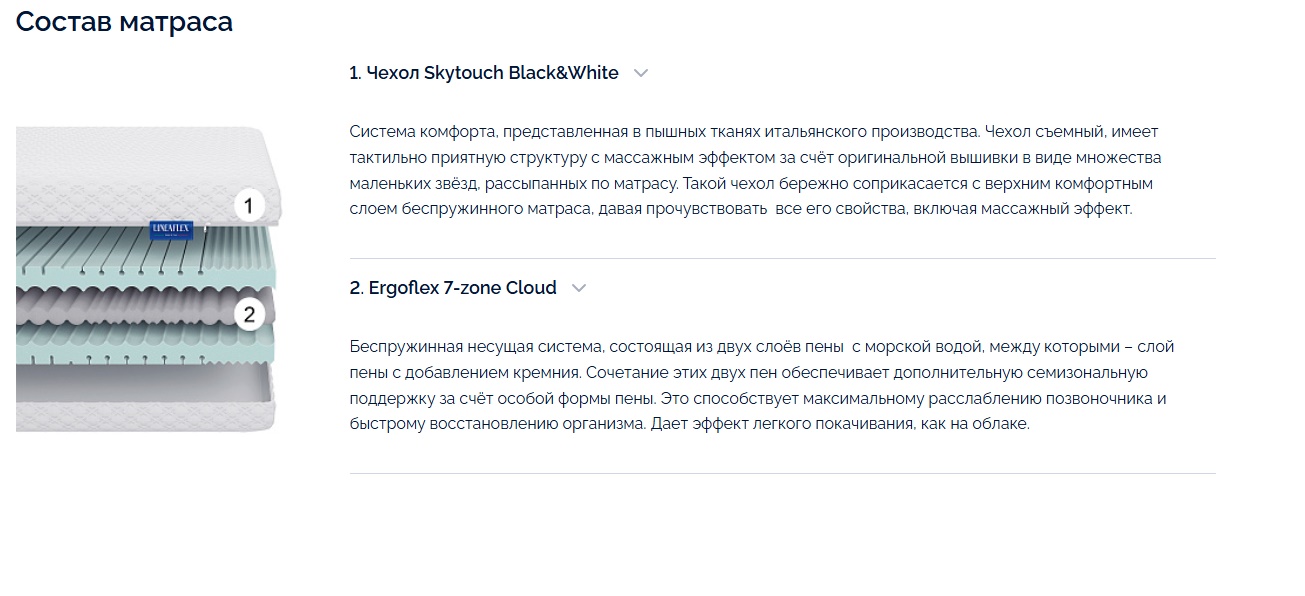The width and height of the screenshot is (1305, 596).
Task: Click the Skytouch cover description paragraph
Action: point(756,171)
